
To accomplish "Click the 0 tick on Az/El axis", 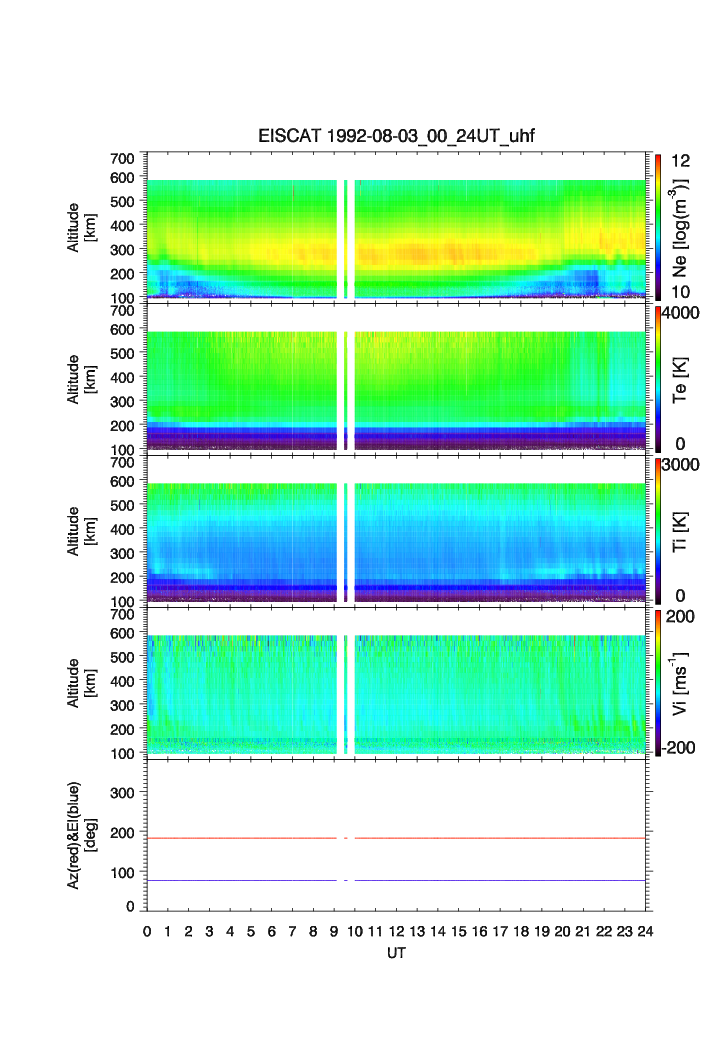I will [130, 906].
